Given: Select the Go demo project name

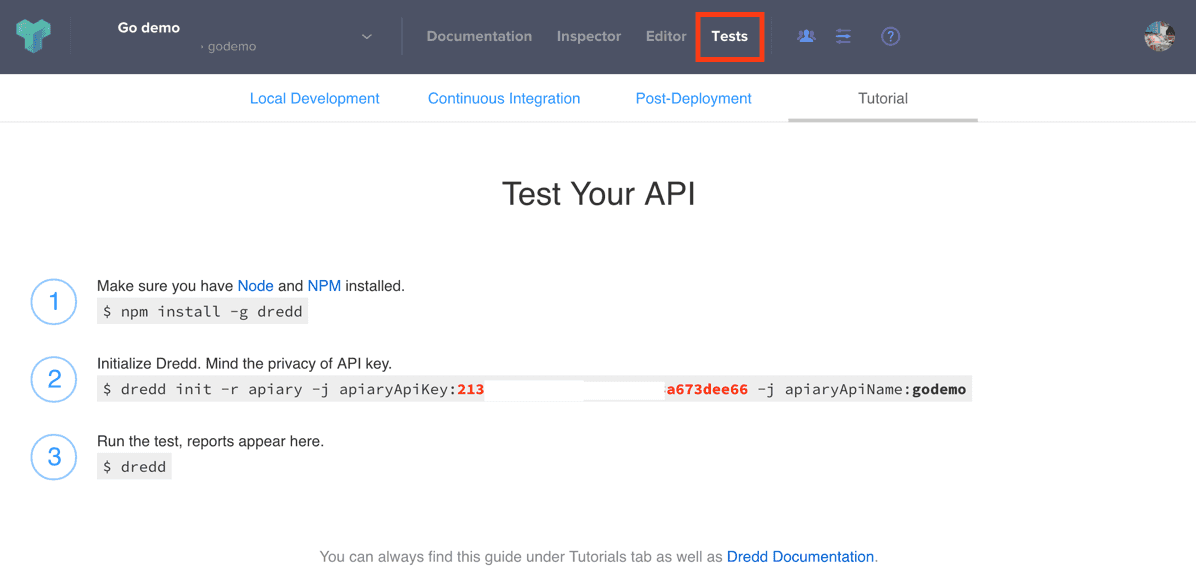Looking at the screenshot, I should pyautogui.click(x=149, y=28).
